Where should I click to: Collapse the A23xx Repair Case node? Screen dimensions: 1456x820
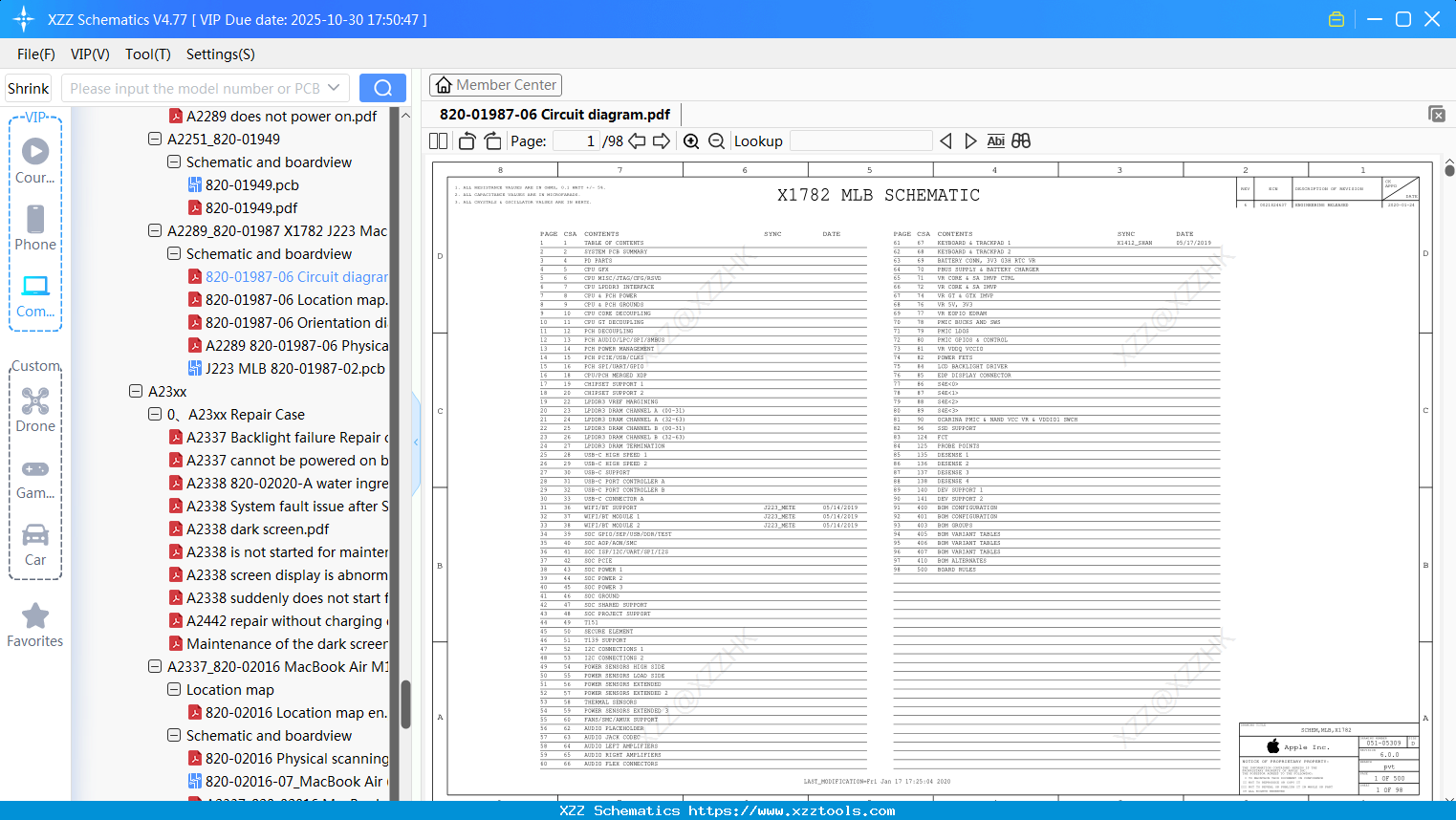[x=155, y=414]
